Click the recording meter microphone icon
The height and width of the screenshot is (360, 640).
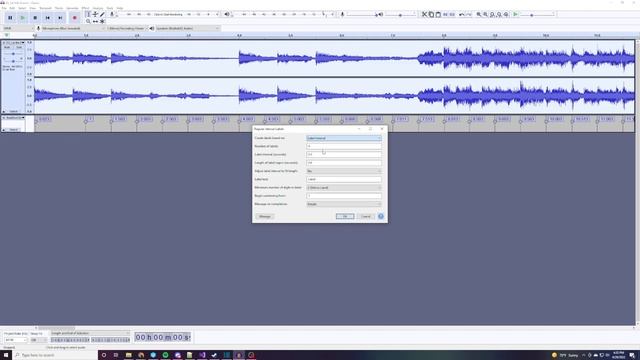[x=112, y=14]
